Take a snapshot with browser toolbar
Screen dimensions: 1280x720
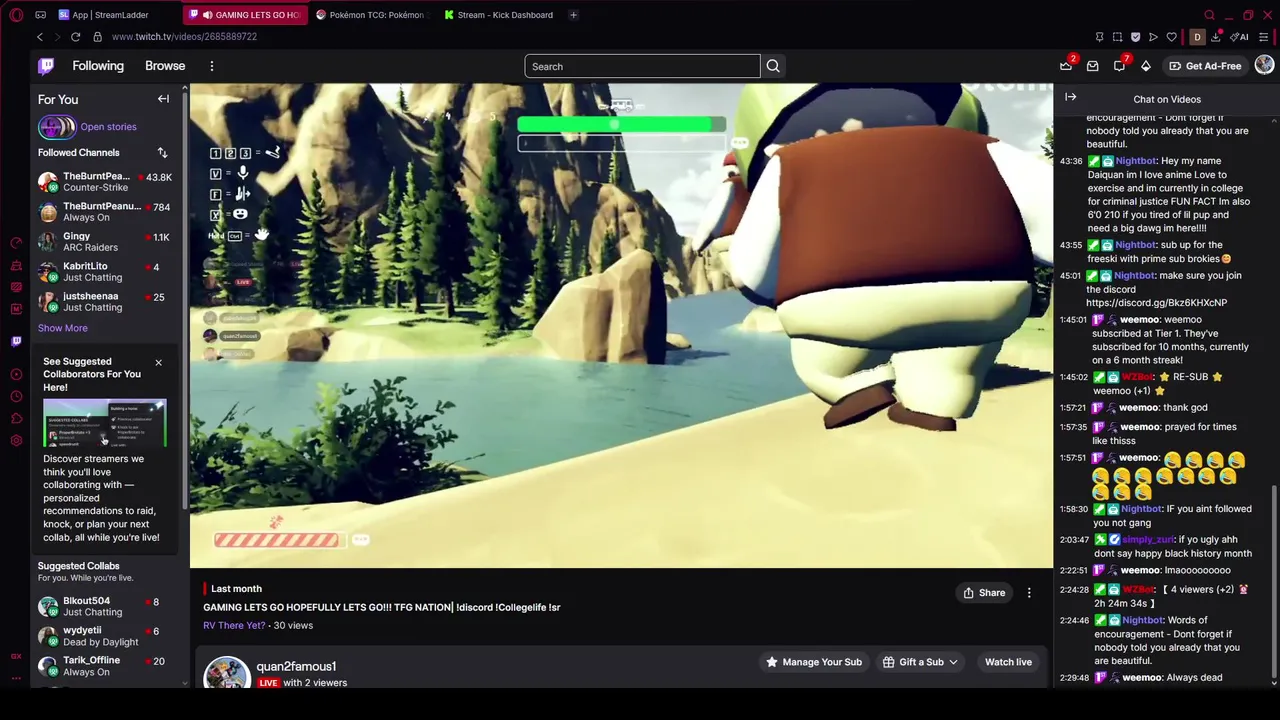click(x=1117, y=37)
